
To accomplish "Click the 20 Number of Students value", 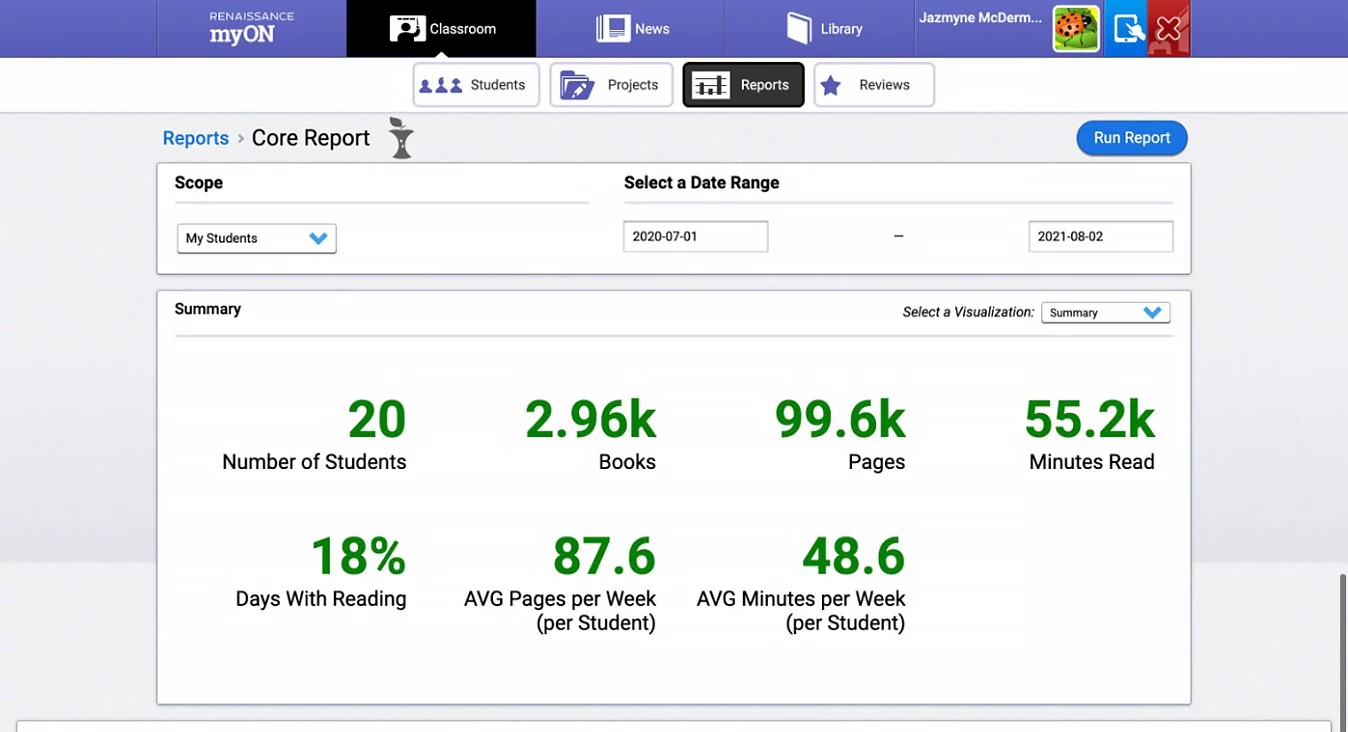I will (x=377, y=419).
